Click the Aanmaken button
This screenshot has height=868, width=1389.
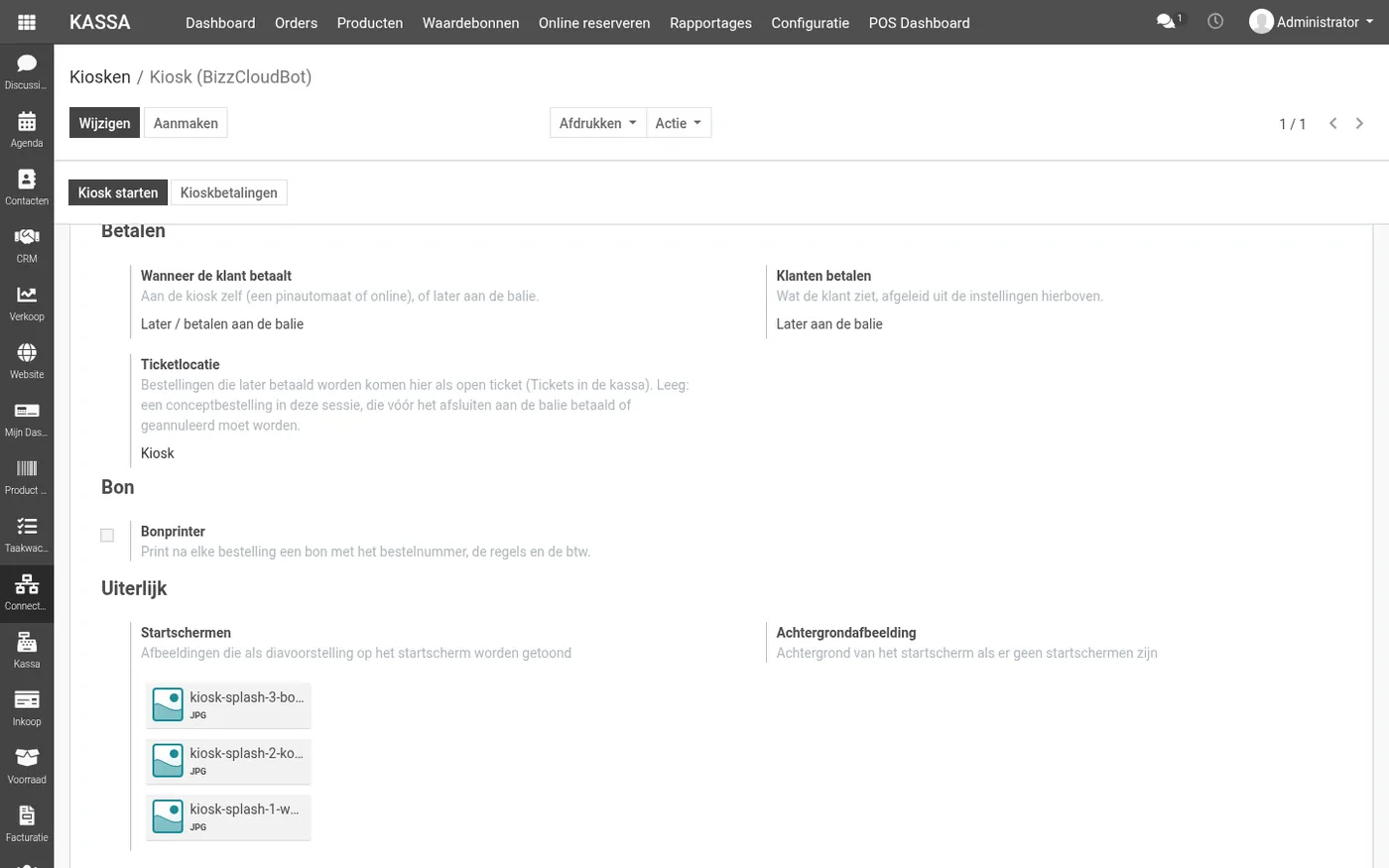[186, 123]
